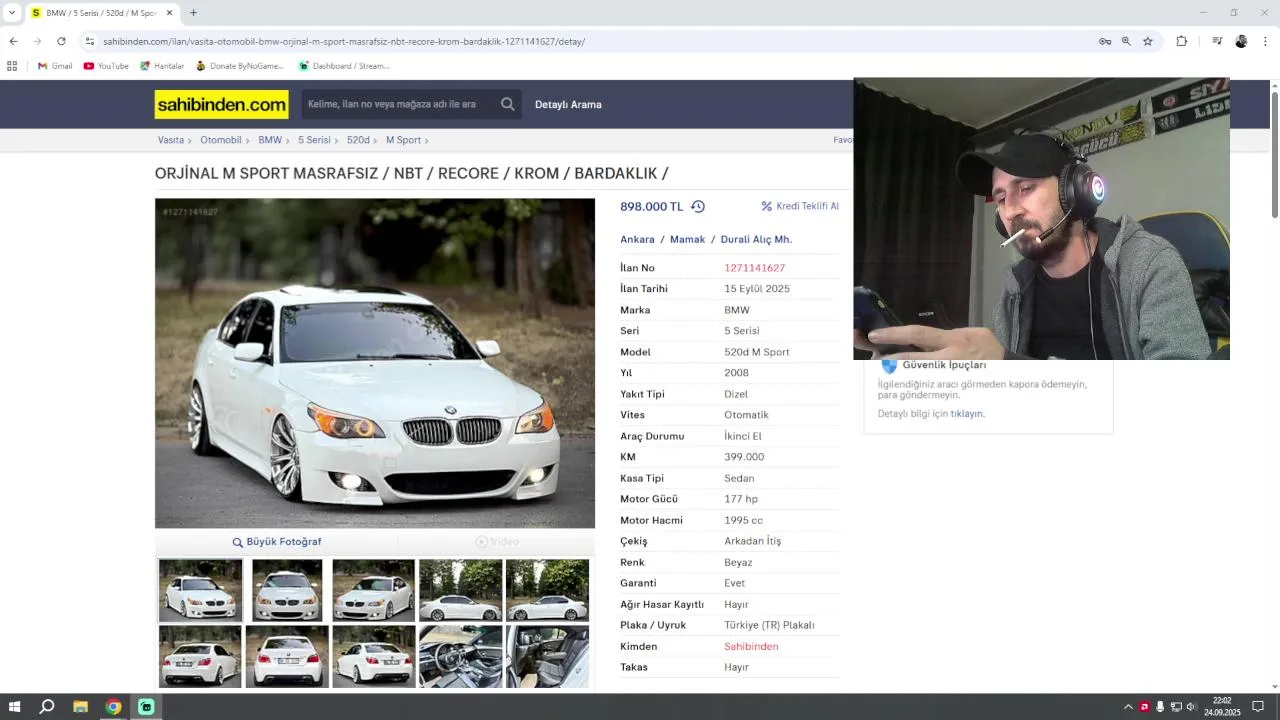Open the media control icon in Chrome toolbar
1280x720 pixels.
tap(1217, 41)
